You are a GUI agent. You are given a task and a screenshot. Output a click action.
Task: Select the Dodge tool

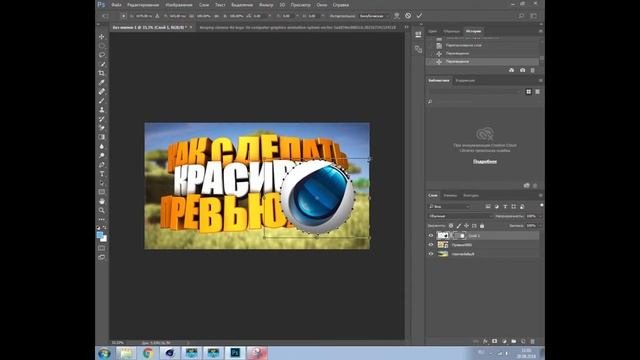pyautogui.click(x=102, y=156)
